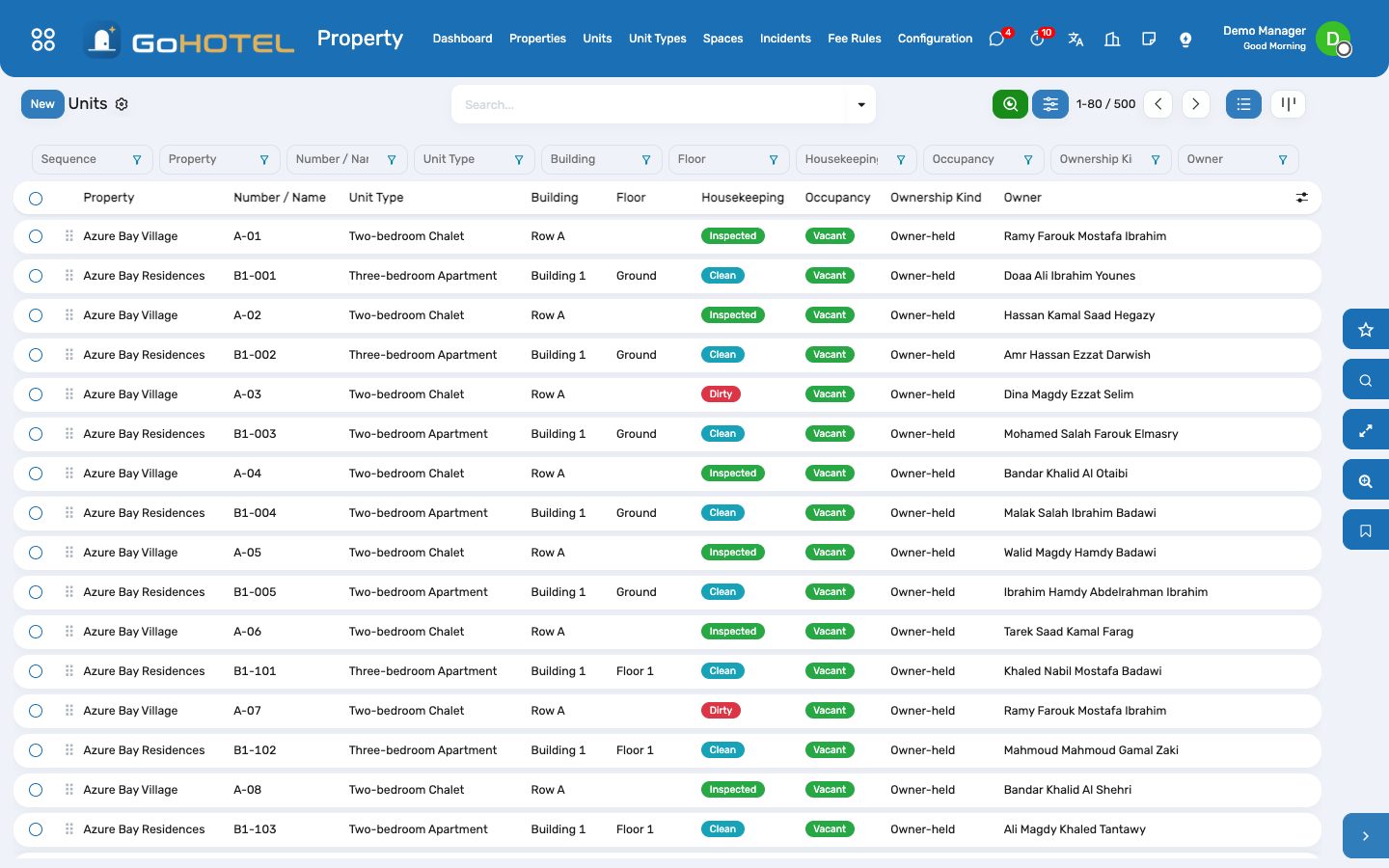
Task: Click the Inspected badge for unit A-08
Action: click(733, 790)
